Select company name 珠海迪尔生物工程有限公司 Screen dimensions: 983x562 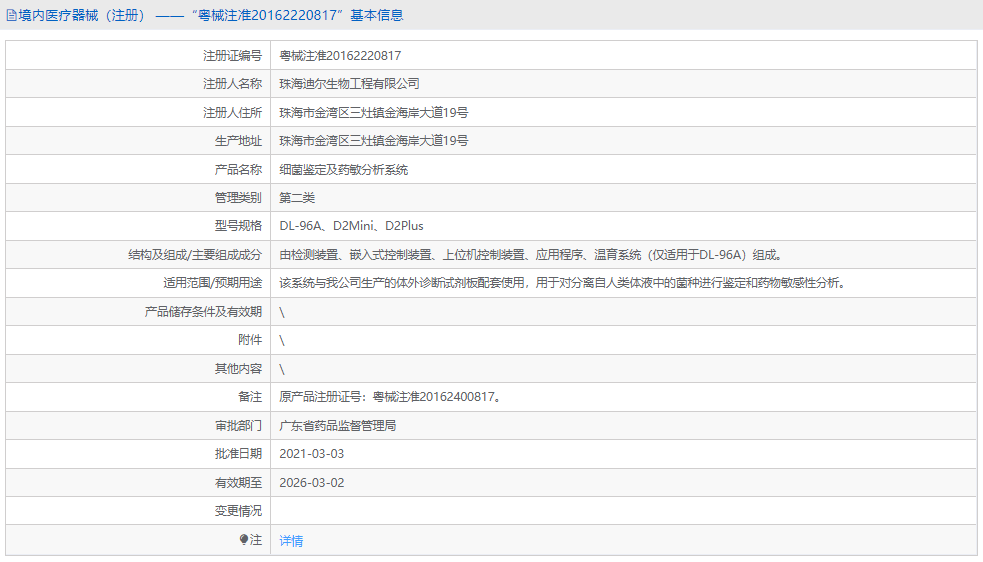pyautogui.click(x=349, y=84)
